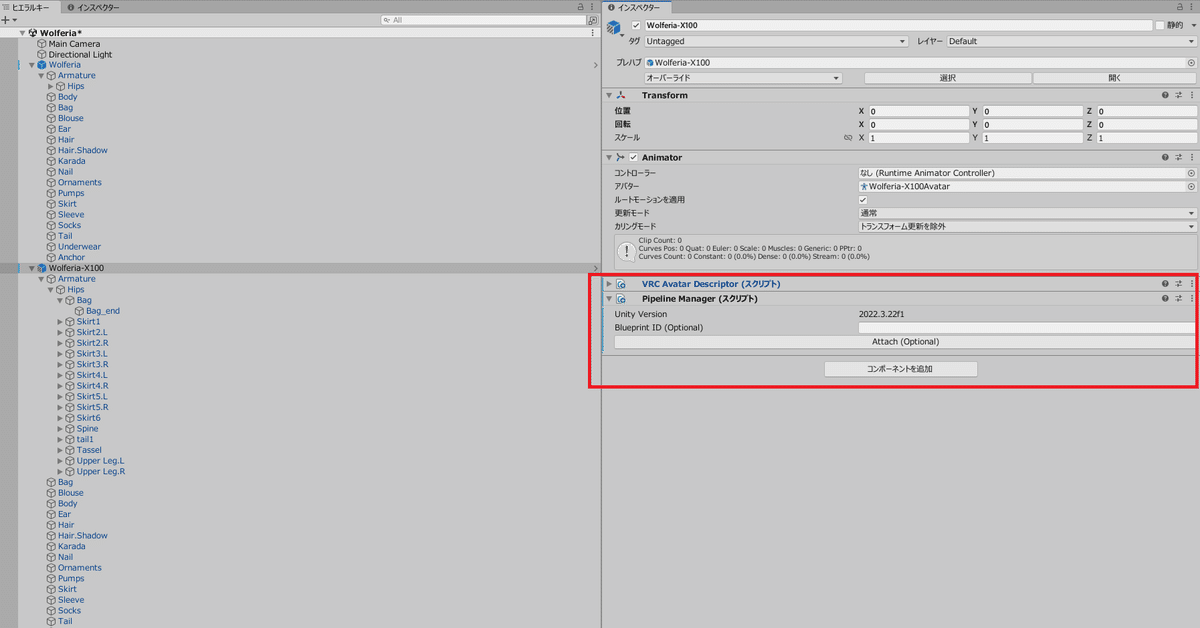Open the Hierarchy panel three-dot menu
The width and height of the screenshot is (1200, 628).
(592, 7)
